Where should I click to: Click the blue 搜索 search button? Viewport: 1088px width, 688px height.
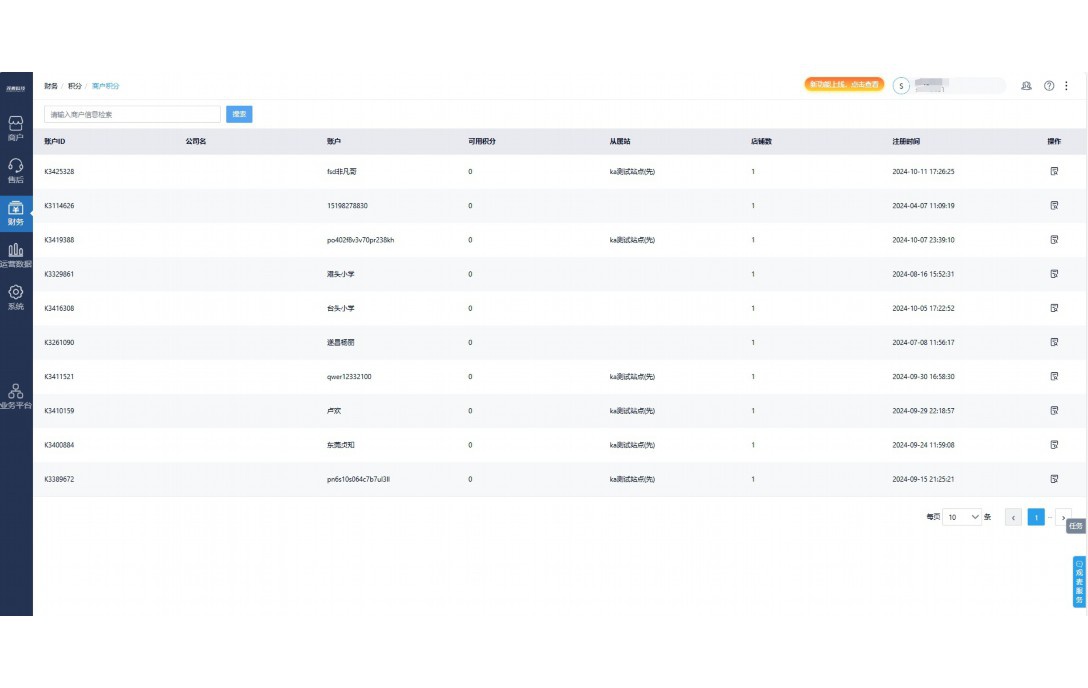tap(239, 114)
